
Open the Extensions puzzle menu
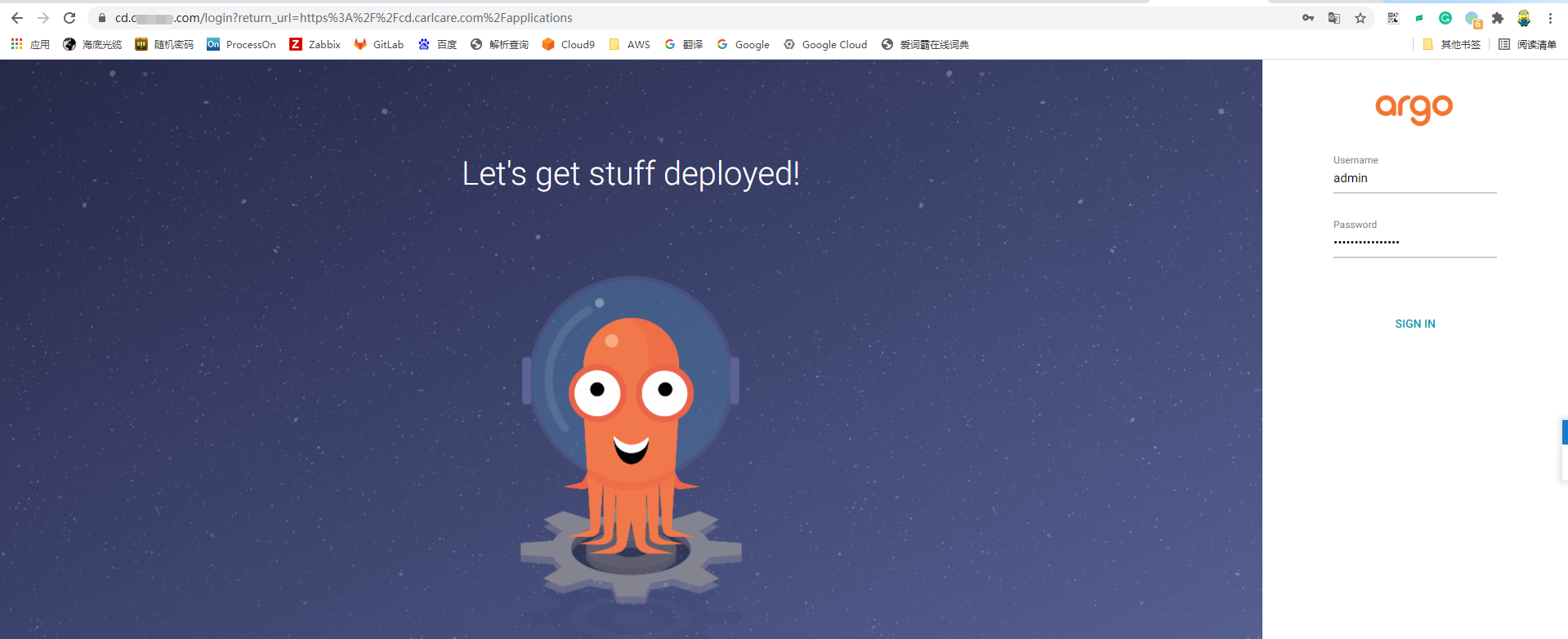click(x=1498, y=18)
